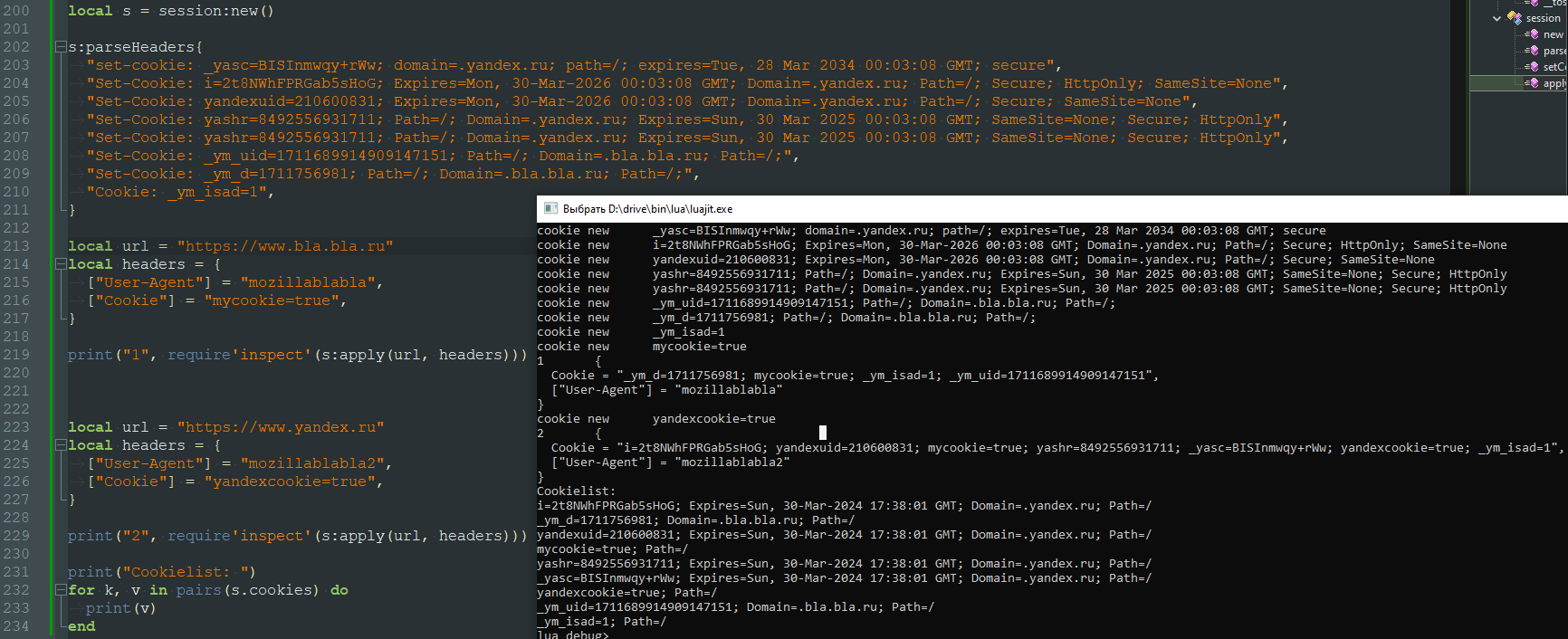The width and height of the screenshot is (1568, 639).
Task: Place cursor on 'session:new()' in line 200
Action: coord(216,11)
